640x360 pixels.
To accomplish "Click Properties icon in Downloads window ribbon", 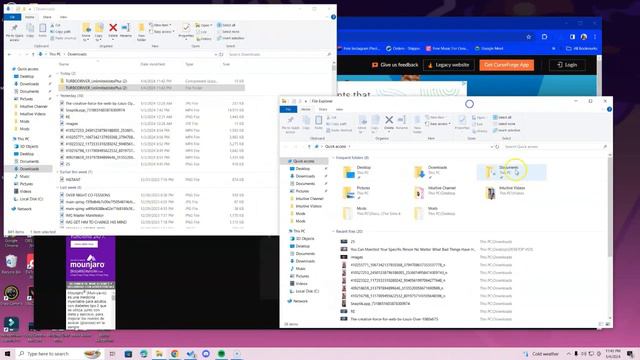I will (186, 28).
